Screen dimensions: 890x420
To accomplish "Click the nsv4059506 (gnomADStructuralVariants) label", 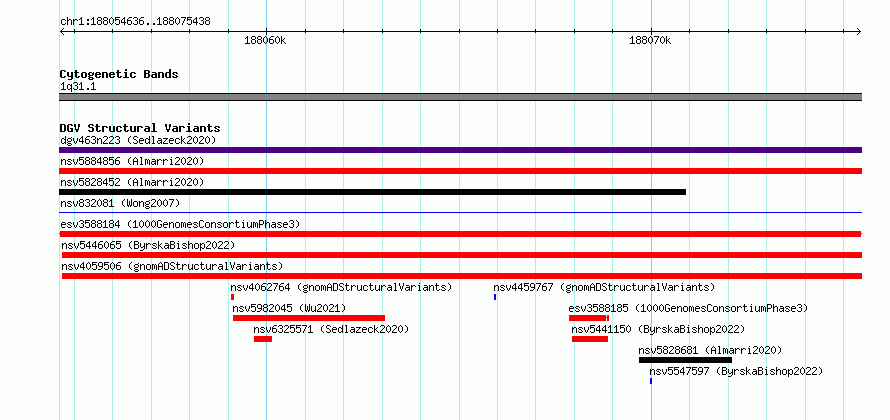I will pos(172,266).
